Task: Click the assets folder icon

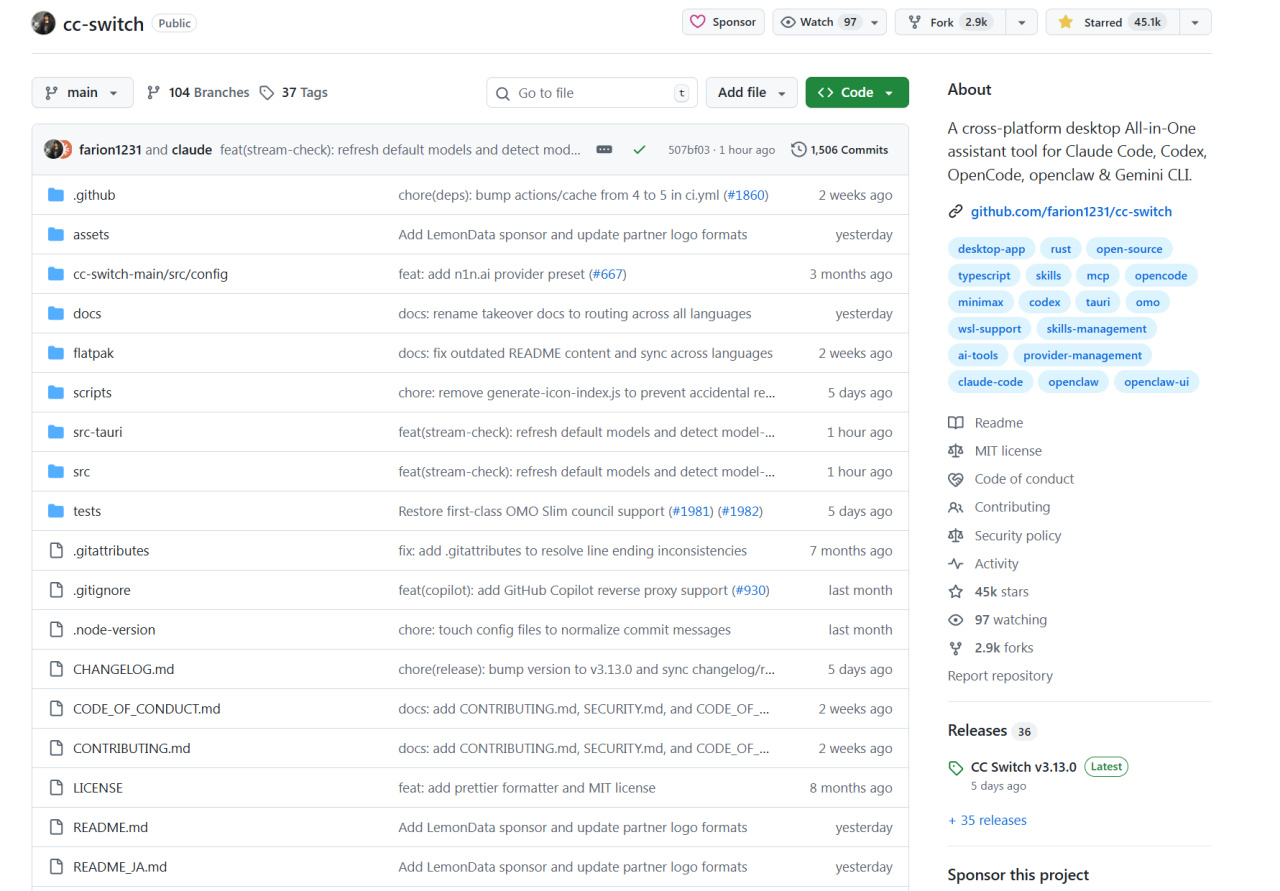Action: [x=56, y=235]
